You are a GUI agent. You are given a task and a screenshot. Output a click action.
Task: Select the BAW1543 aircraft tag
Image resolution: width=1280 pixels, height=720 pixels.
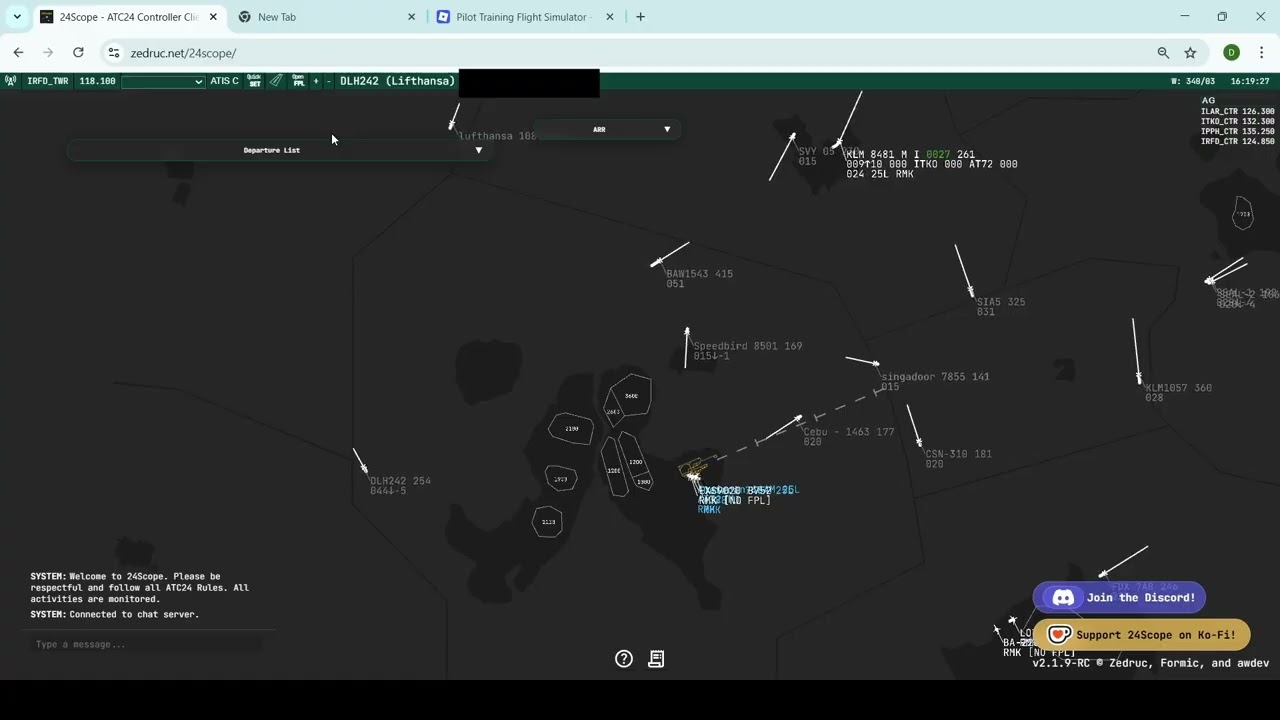(x=699, y=279)
